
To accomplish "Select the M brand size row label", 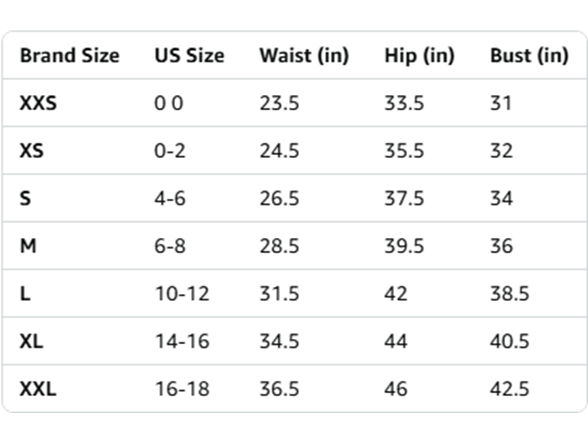I will [x=28, y=246].
